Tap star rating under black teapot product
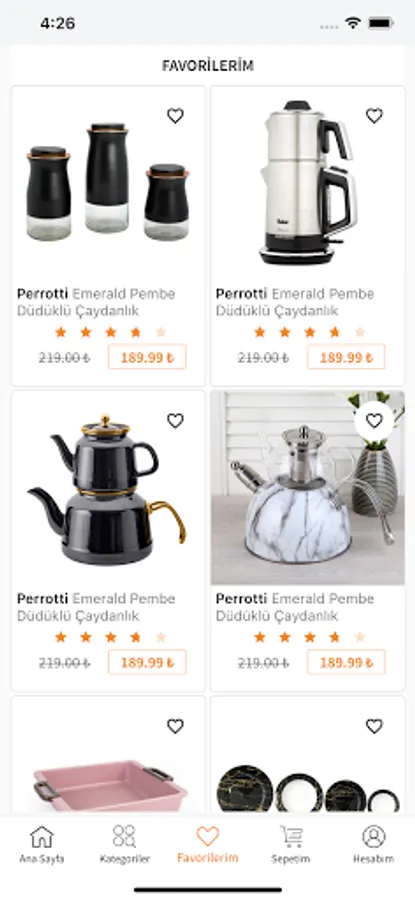This screenshot has width=415, height=900. 110,637
